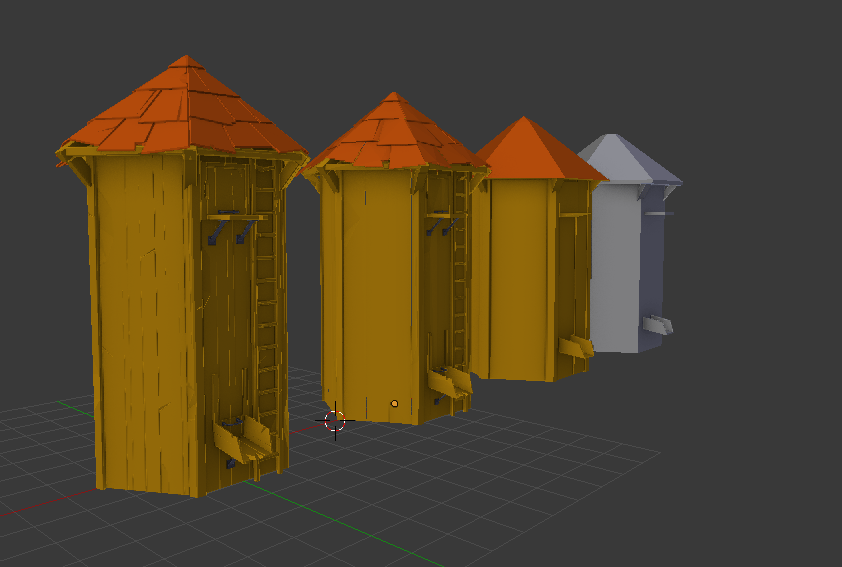Click the orange origin dot on the second silo
This screenshot has width=842, height=567.
[x=394, y=403]
